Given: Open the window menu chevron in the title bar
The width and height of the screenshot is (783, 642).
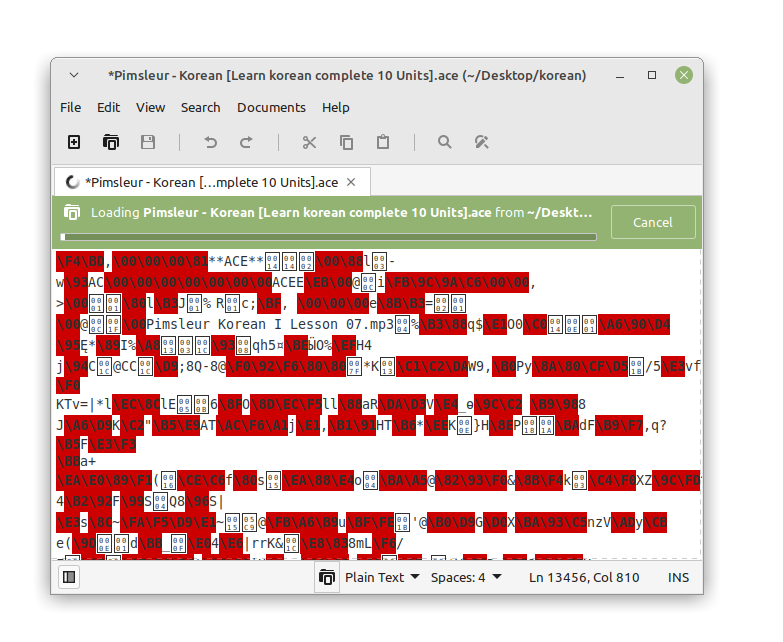Looking at the screenshot, I should [x=74, y=75].
